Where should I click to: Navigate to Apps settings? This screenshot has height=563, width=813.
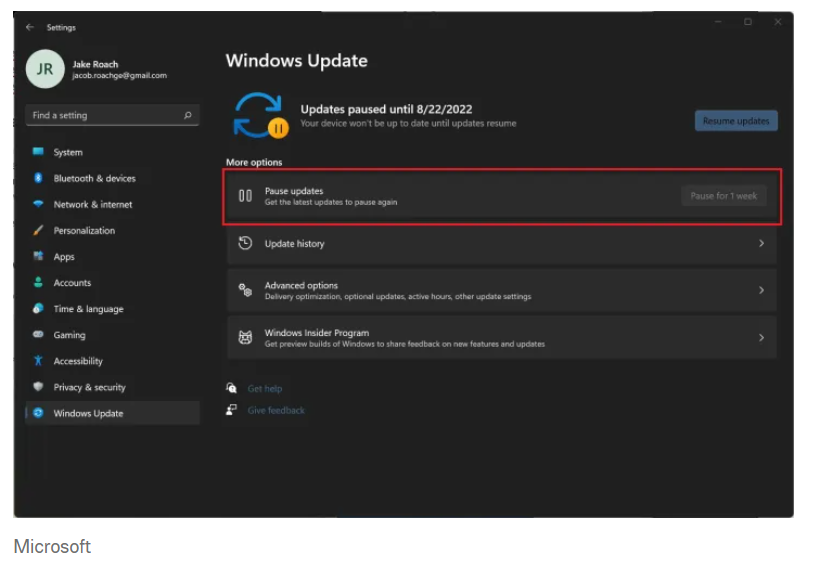click(x=113, y=257)
